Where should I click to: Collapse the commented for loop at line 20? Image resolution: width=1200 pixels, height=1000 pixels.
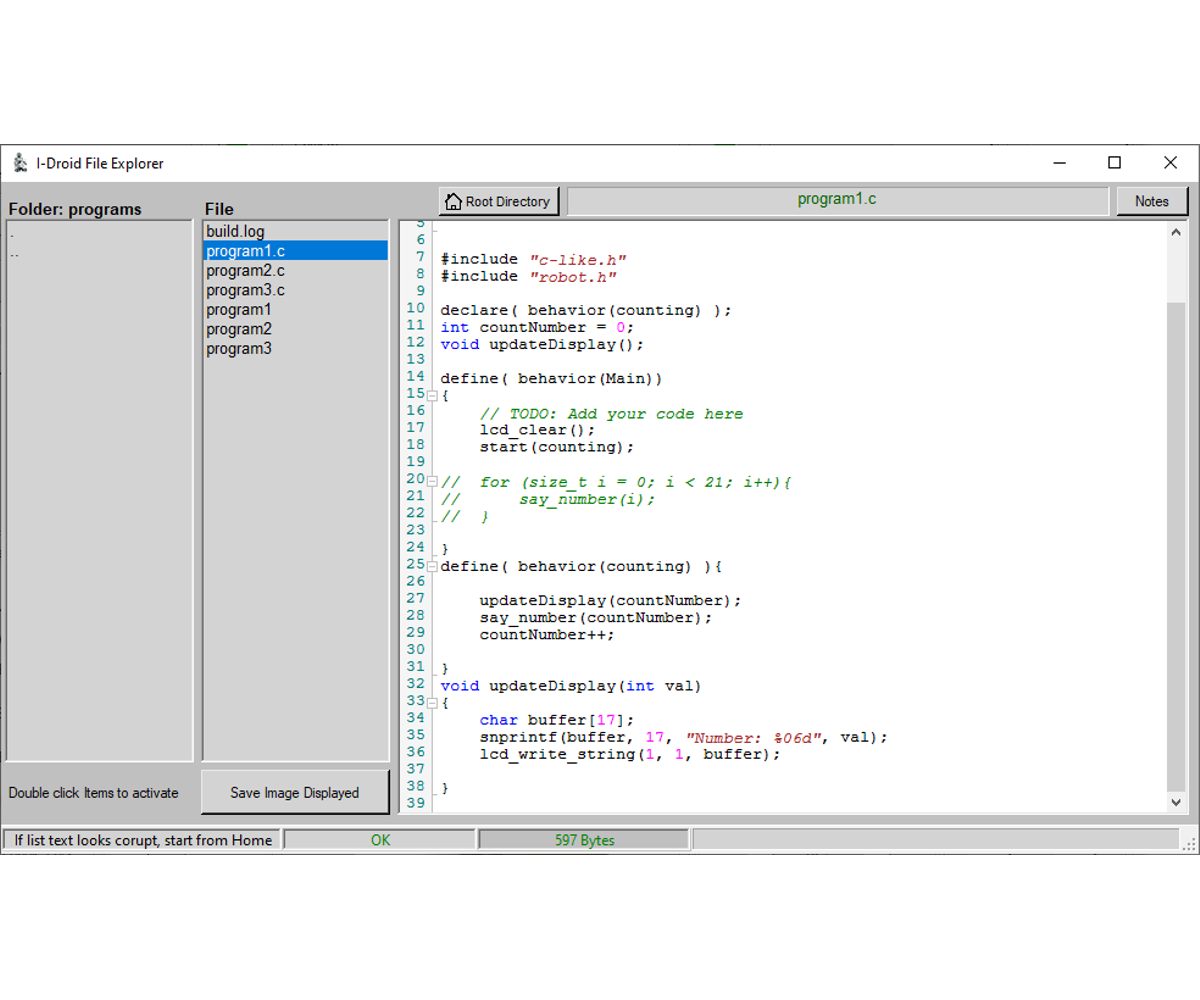[430, 479]
